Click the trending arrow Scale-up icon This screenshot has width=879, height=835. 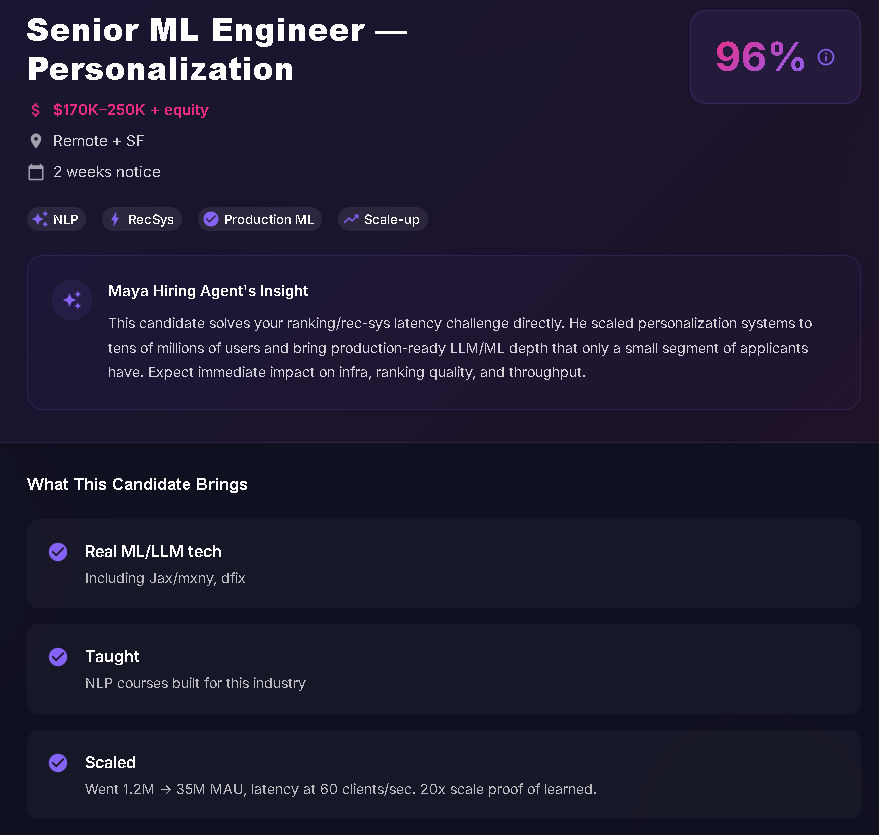coord(351,219)
